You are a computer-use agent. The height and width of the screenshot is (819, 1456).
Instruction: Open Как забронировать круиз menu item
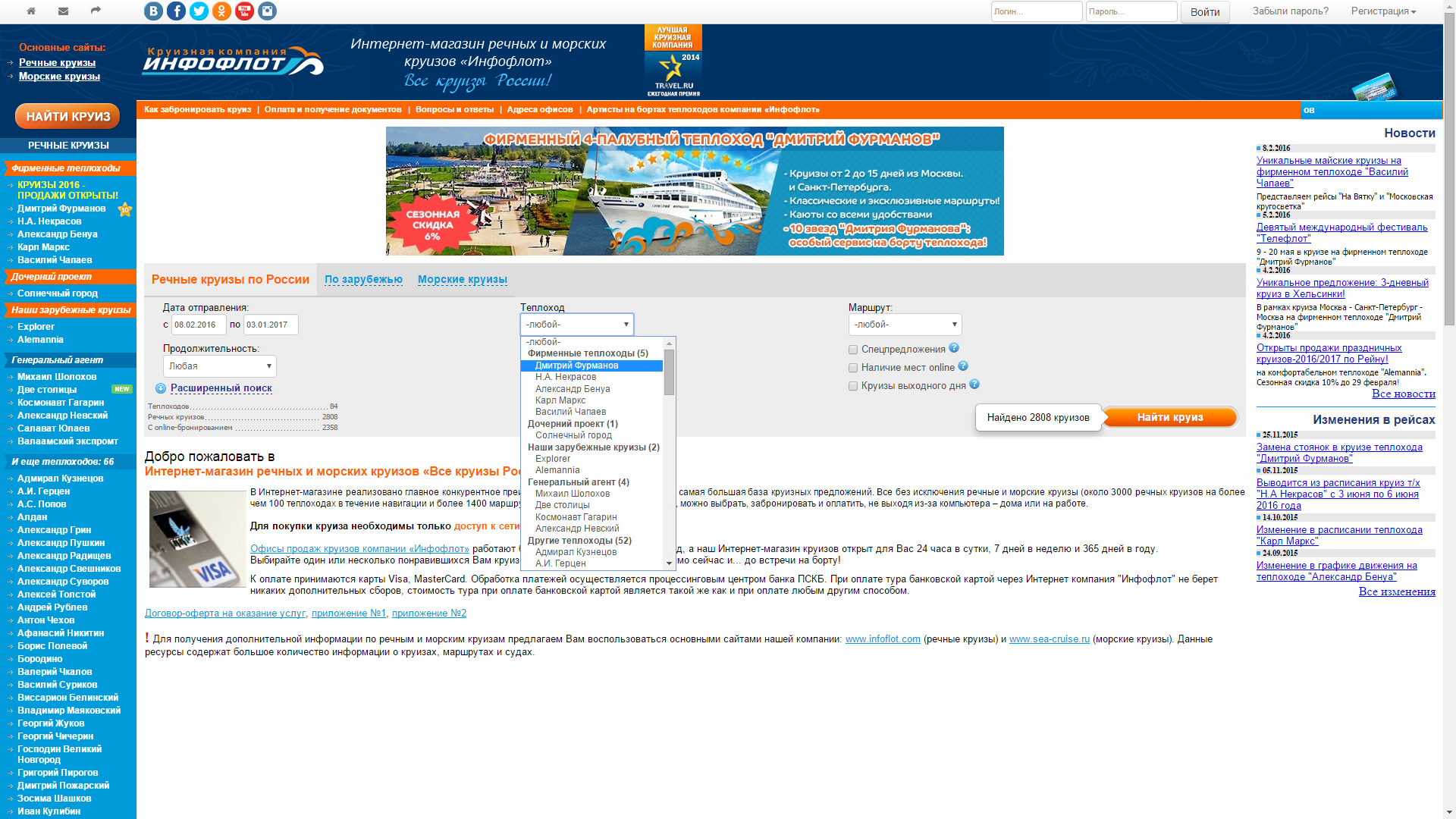click(x=197, y=109)
